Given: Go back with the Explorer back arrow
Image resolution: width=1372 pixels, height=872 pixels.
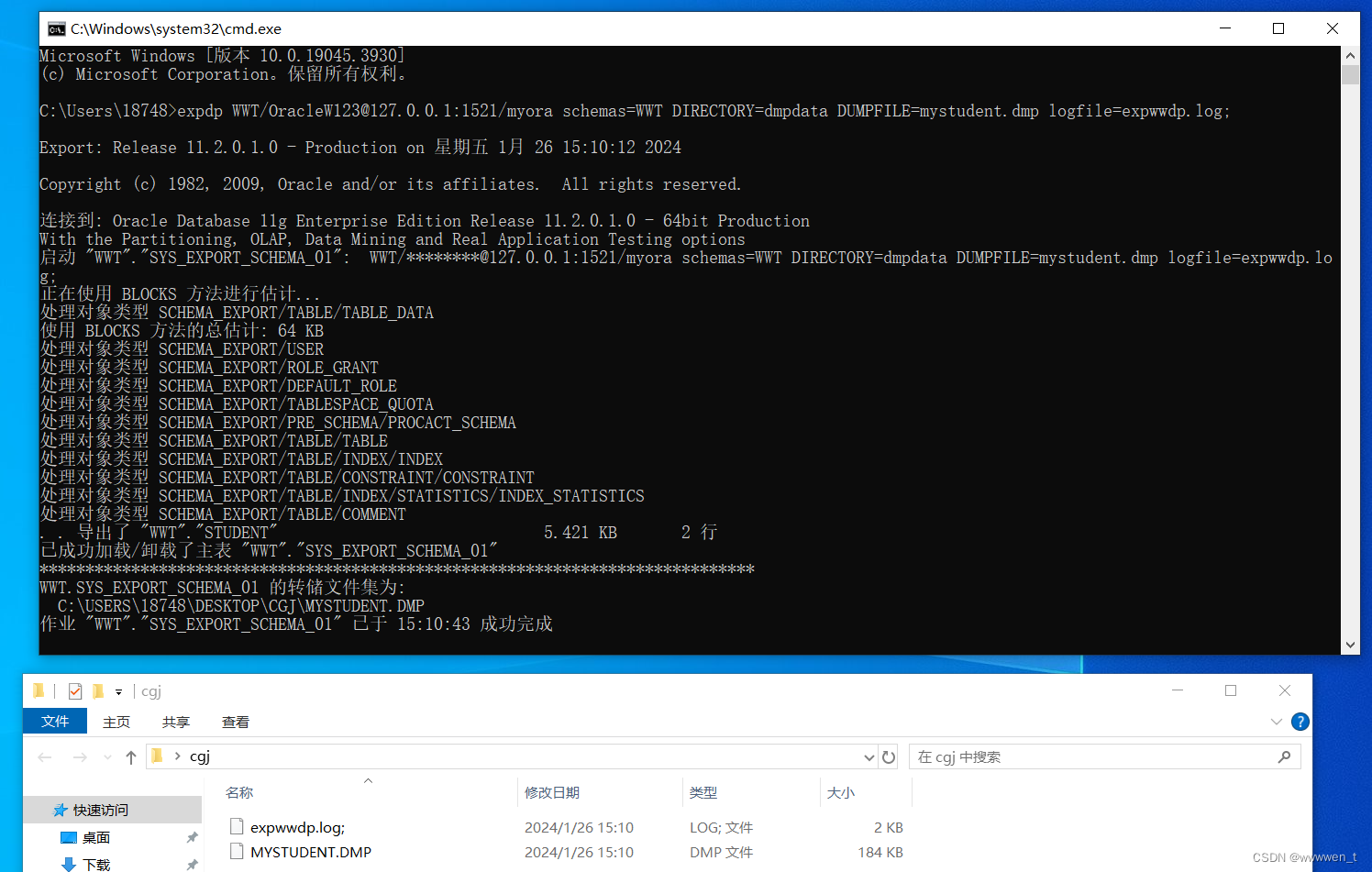Looking at the screenshot, I should (45, 757).
